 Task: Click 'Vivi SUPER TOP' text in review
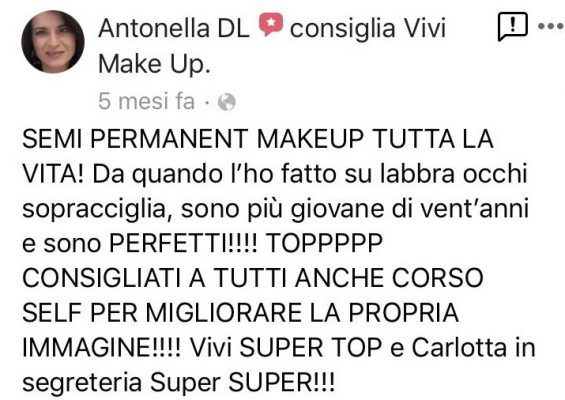click(285, 347)
